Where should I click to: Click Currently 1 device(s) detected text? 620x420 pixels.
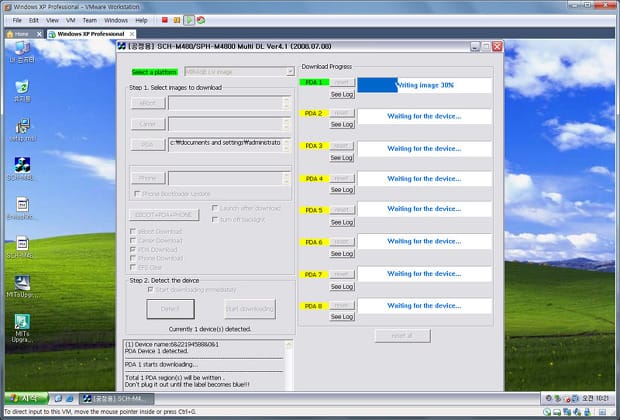(x=210, y=329)
